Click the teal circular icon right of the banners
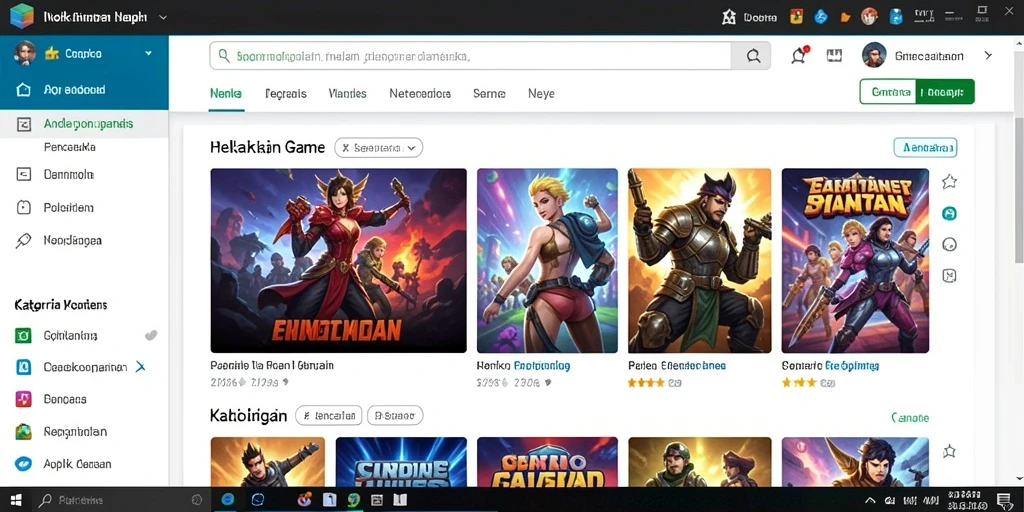Viewport: 1024px width, 512px height. tap(949, 213)
